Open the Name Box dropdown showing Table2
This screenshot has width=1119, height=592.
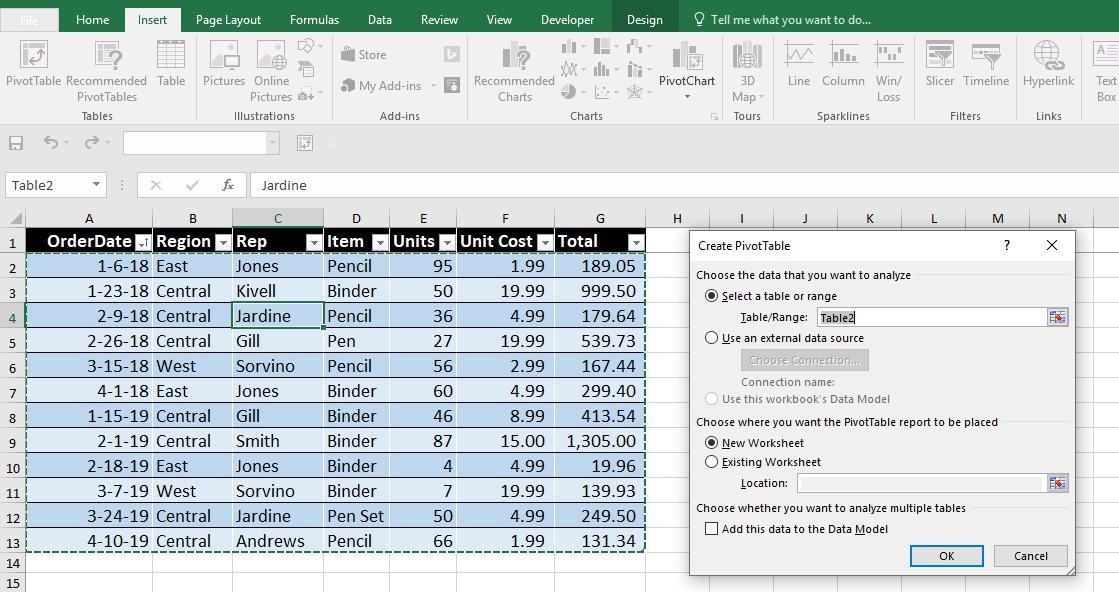coord(97,185)
